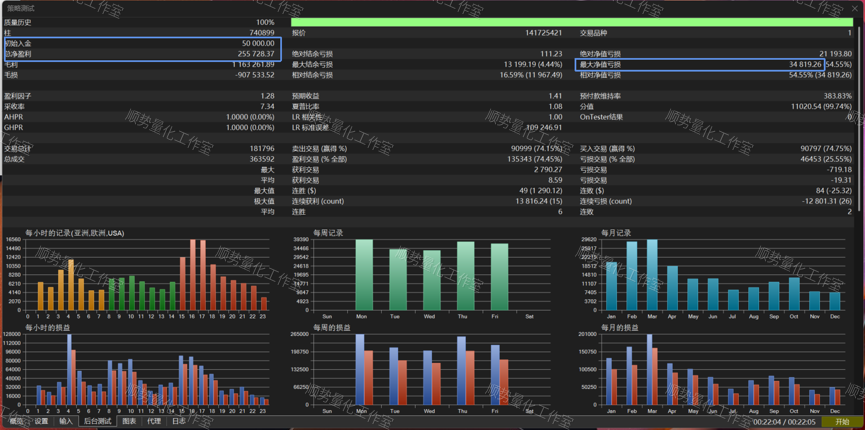Select the 卖出交易 value 90999 (74.15%)
This screenshot has width=865, height=430.
click(537, 148)
